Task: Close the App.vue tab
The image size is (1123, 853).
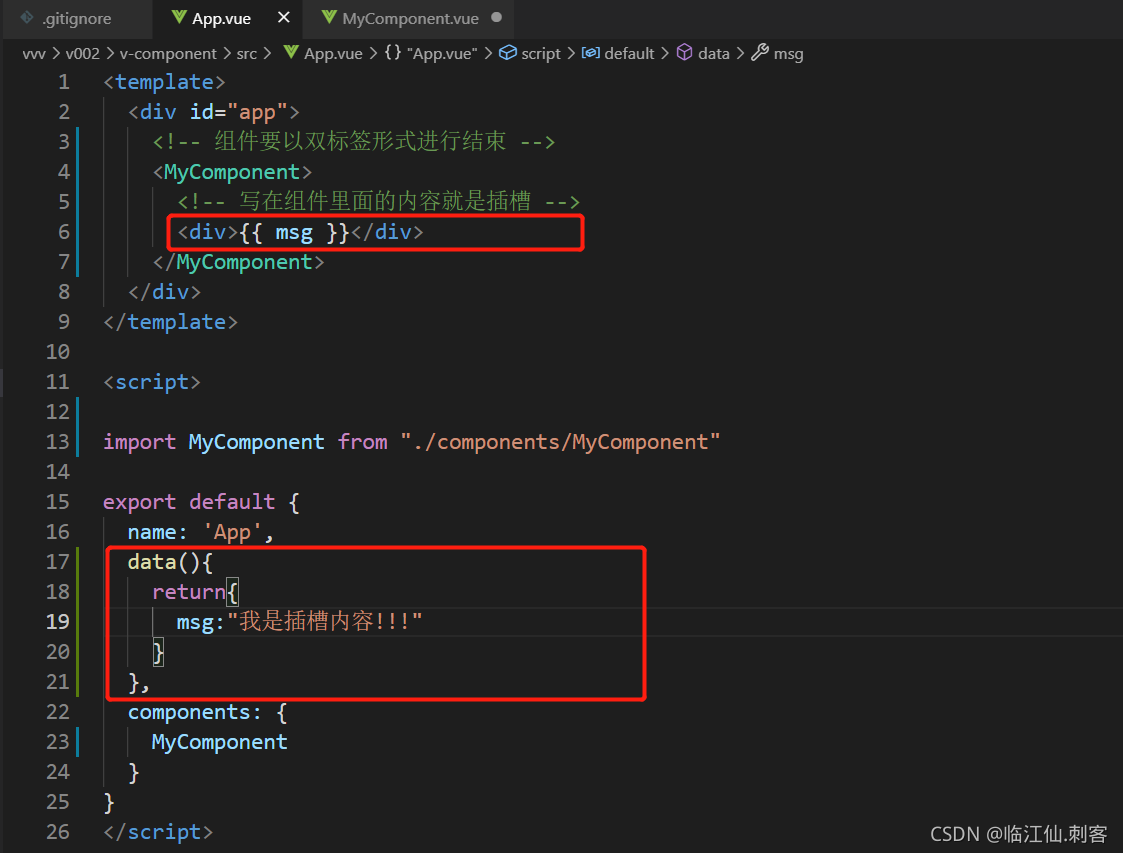Action: (284, 17)
